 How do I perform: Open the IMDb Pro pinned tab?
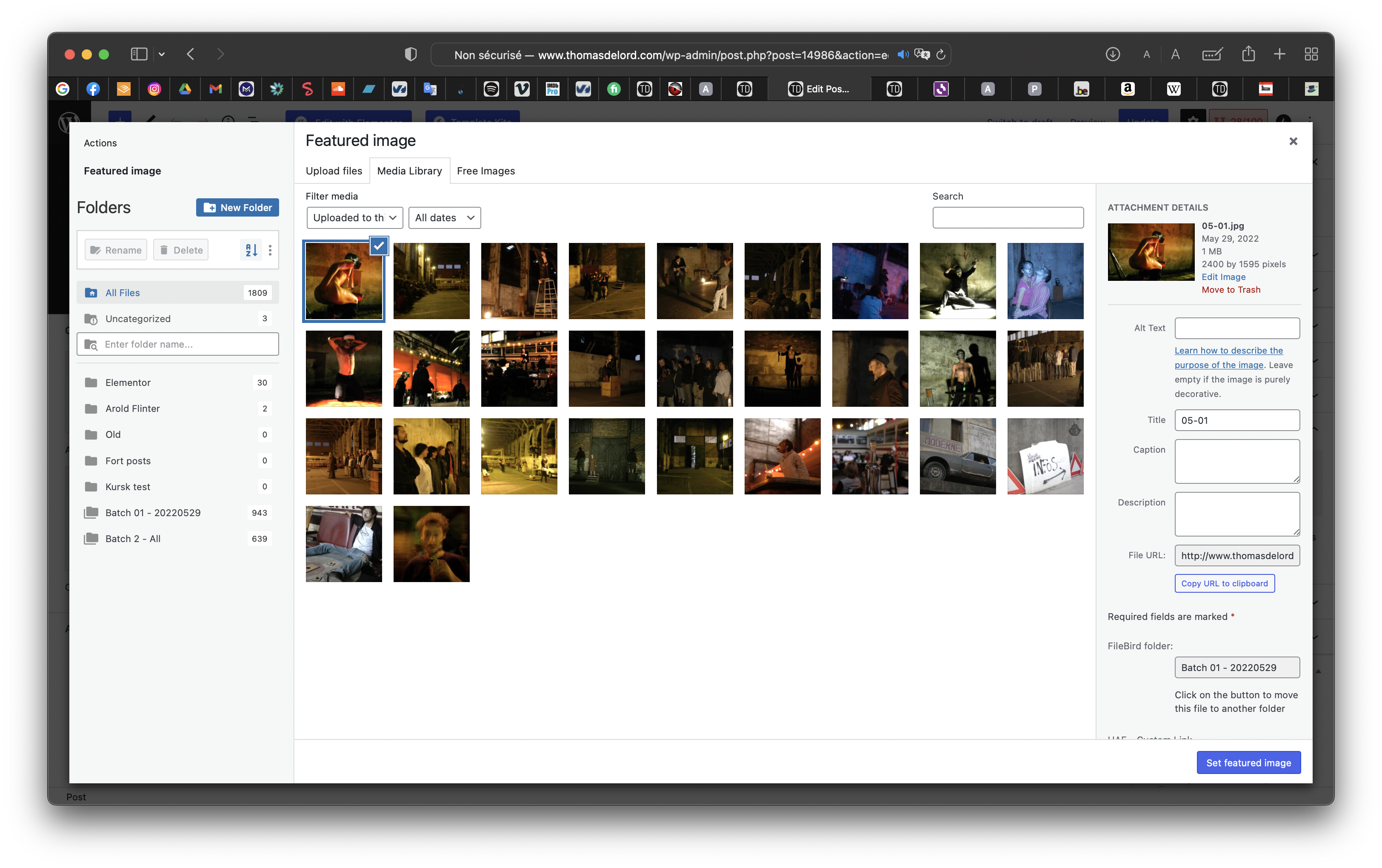[x=553, y=89]
